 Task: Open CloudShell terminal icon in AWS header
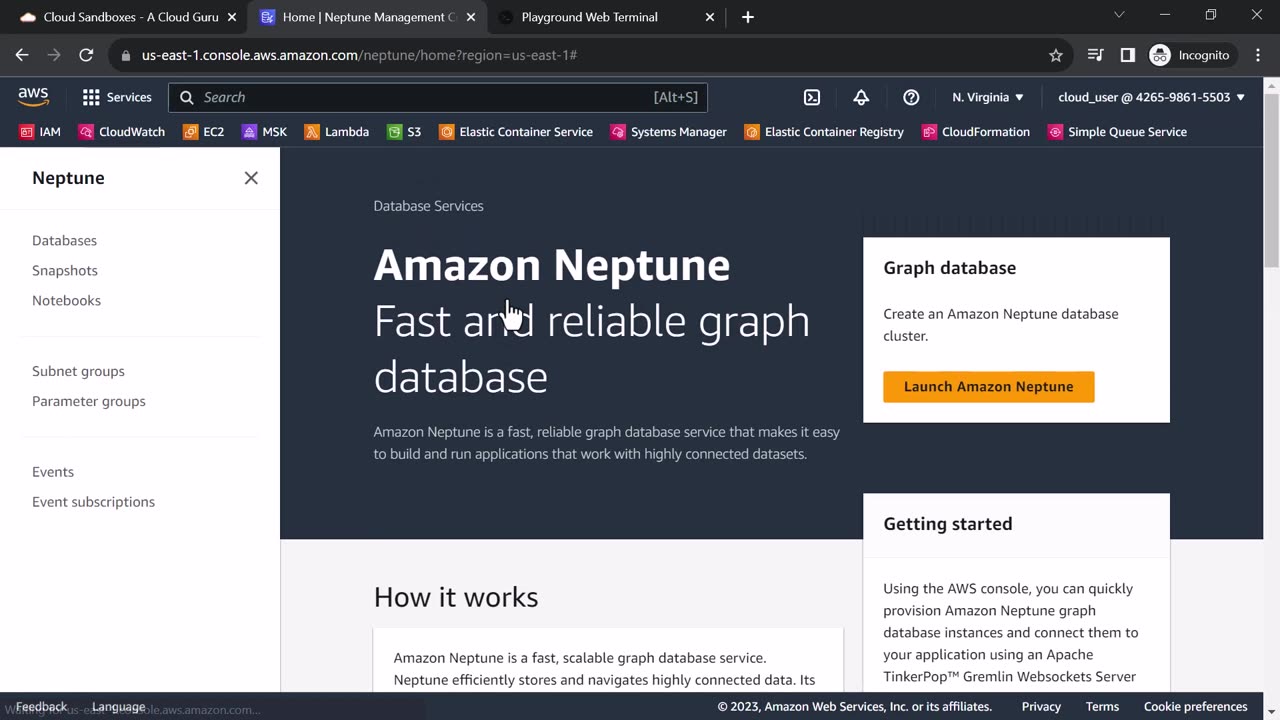(x=812, y=97)
